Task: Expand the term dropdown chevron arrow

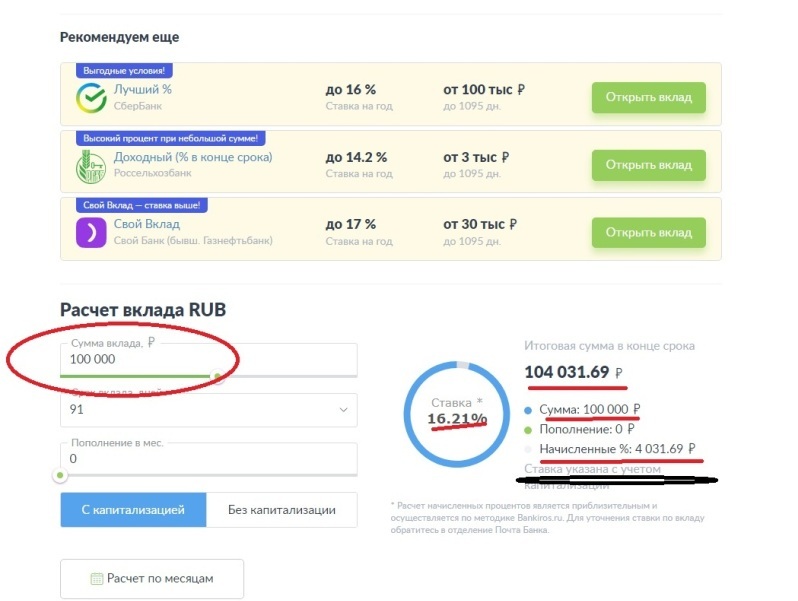Action: click(x=344, y=410)
